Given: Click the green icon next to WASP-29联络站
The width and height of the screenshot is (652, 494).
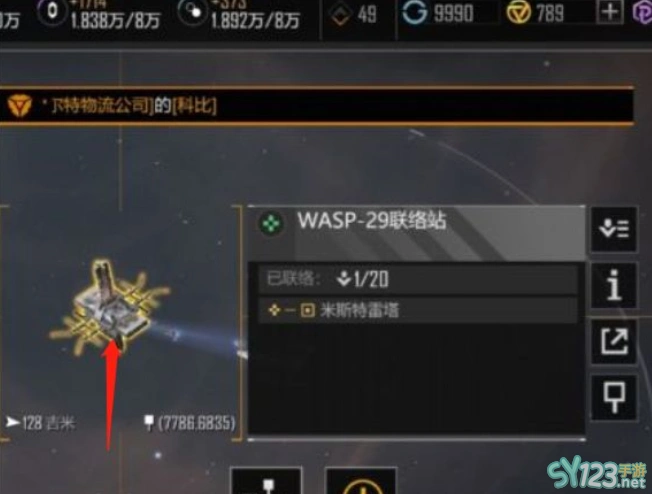Looking at the screenshot, I should tap(271, 223).
